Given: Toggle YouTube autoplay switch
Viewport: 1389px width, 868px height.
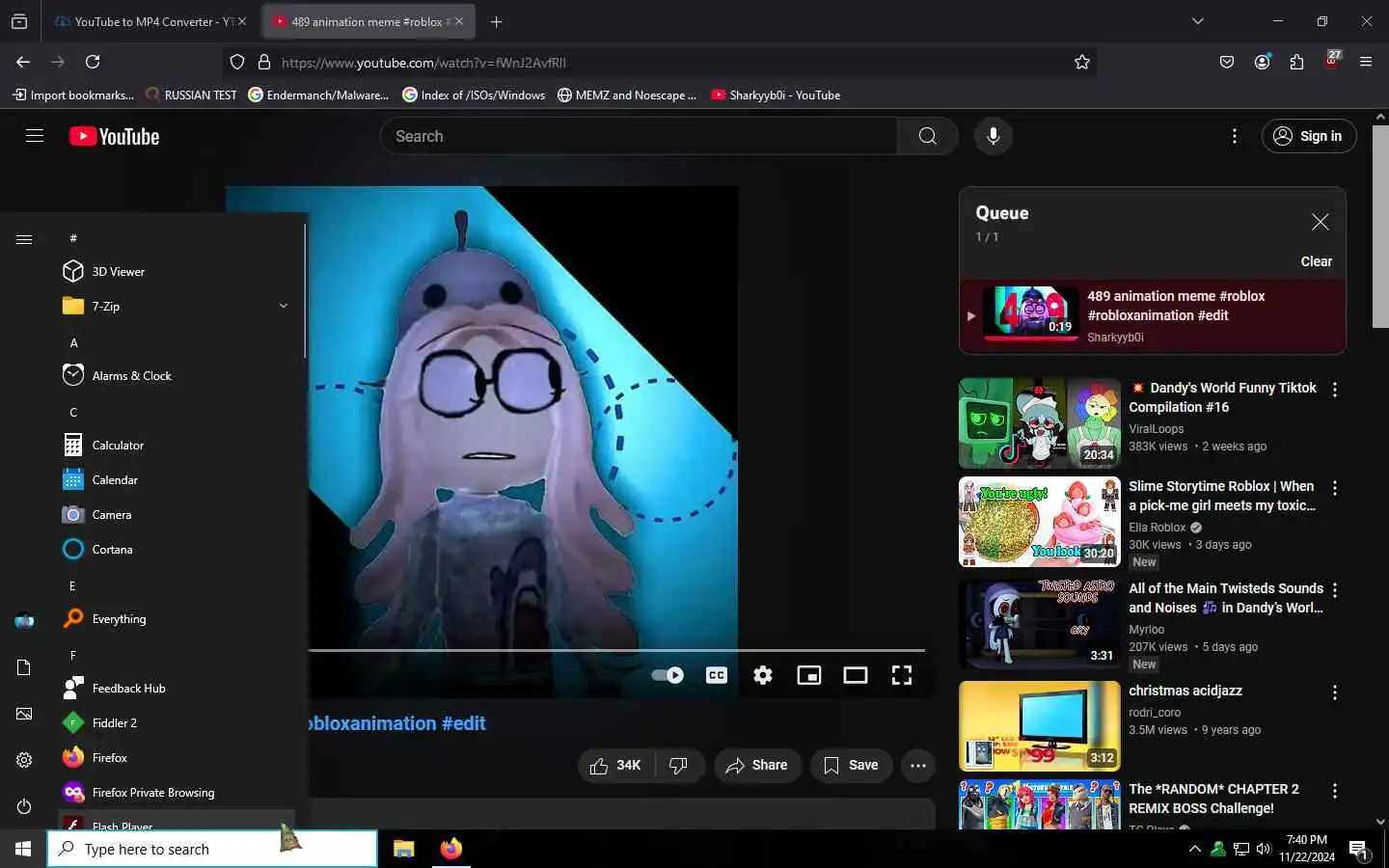Looking at the screenshot, I should coord(667,675).
